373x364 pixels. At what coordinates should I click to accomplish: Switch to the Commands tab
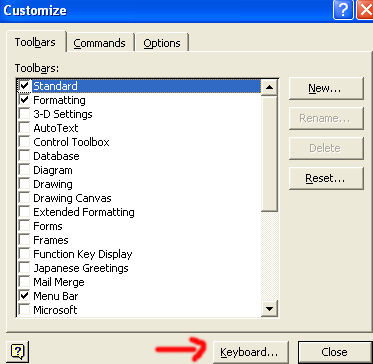tap(100, 43)
